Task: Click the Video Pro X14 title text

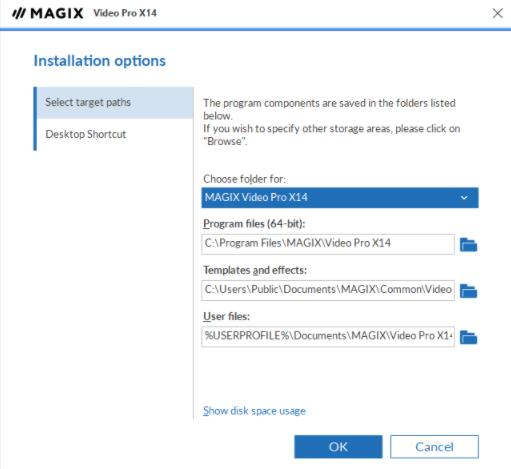Action: [x=125, y=13]
